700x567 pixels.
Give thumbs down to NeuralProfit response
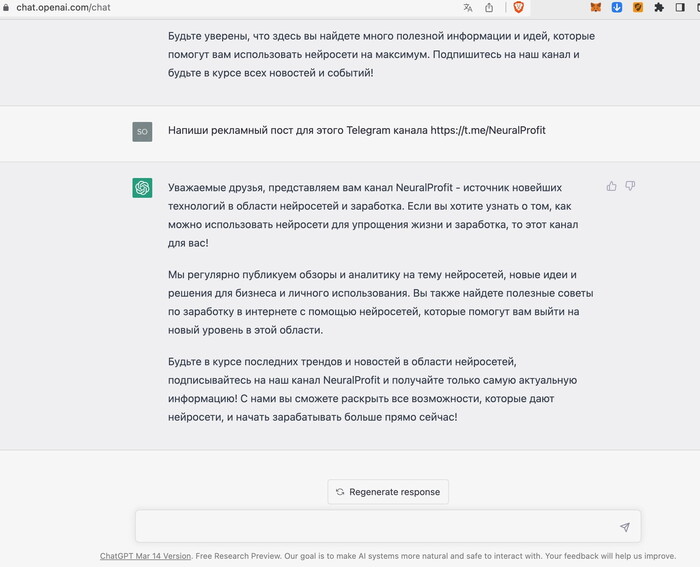click(630, 186)
